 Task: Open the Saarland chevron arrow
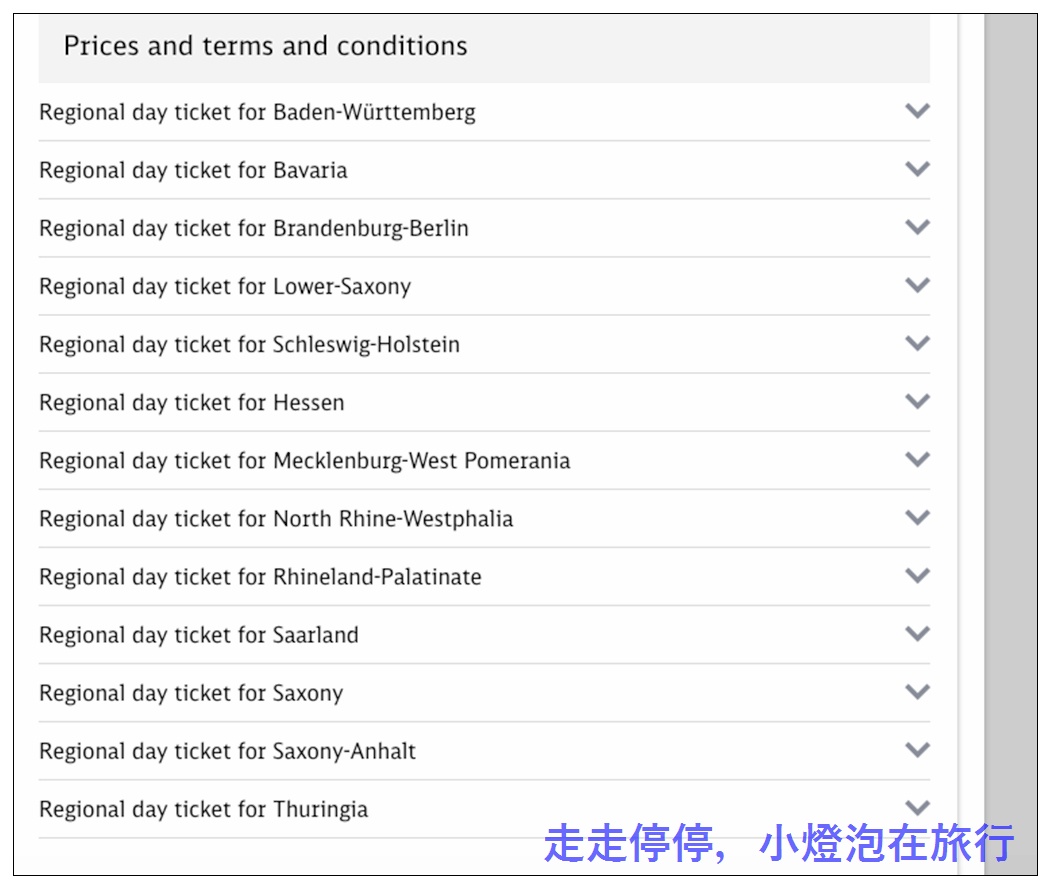[x=917, y=634]
